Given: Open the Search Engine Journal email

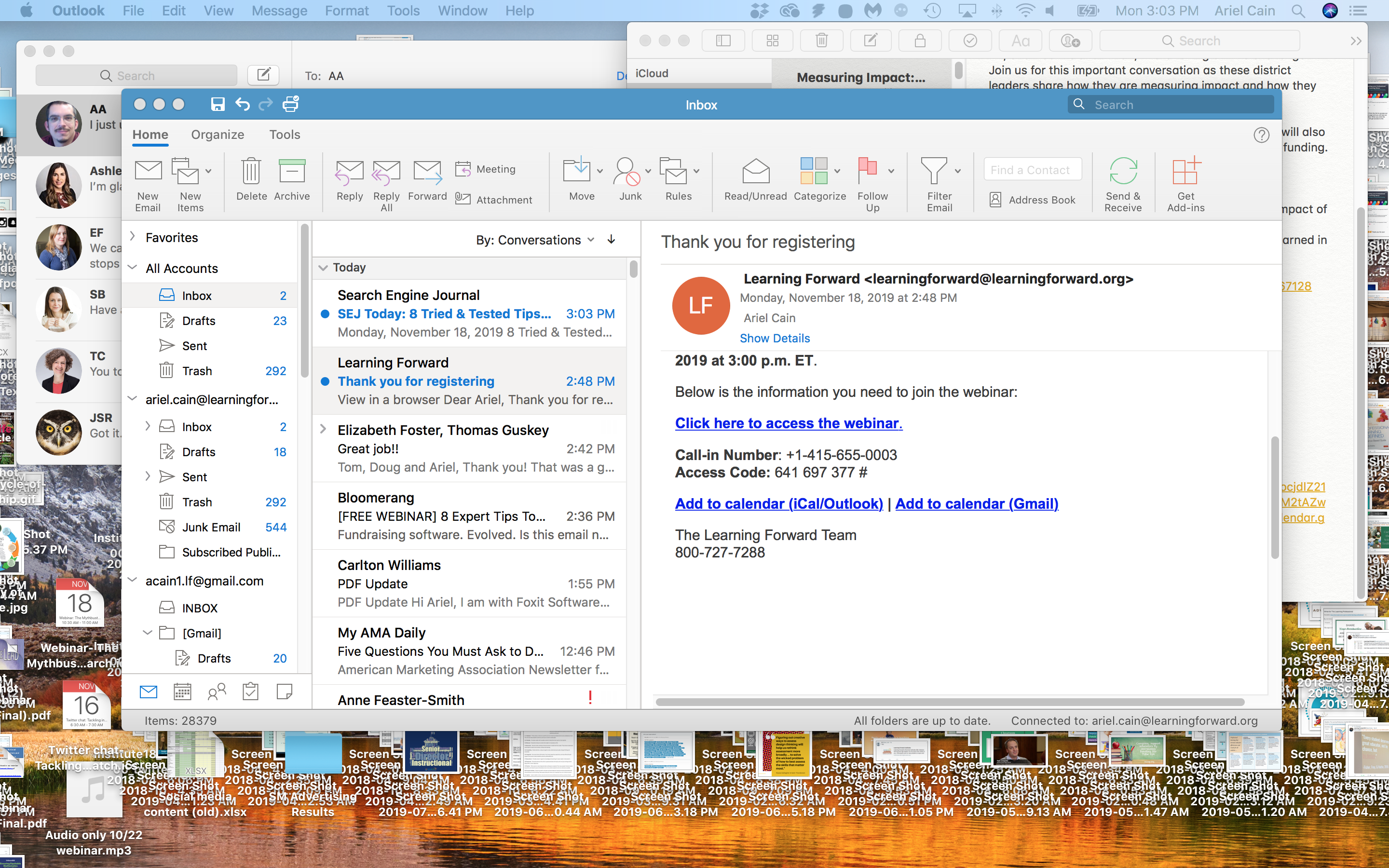Looking at the screenshot, I should click(469, 313).
